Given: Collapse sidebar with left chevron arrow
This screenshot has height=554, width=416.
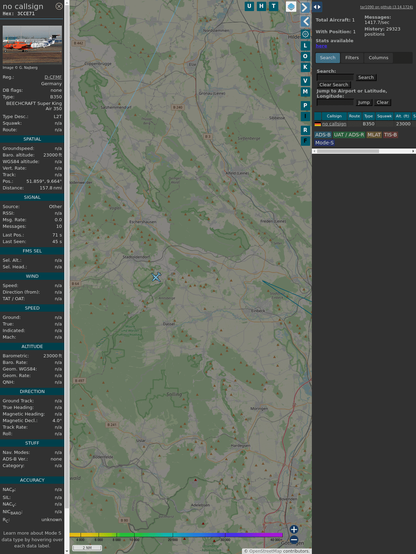Looking at the screenshot, I should click(x=305, y=22).
